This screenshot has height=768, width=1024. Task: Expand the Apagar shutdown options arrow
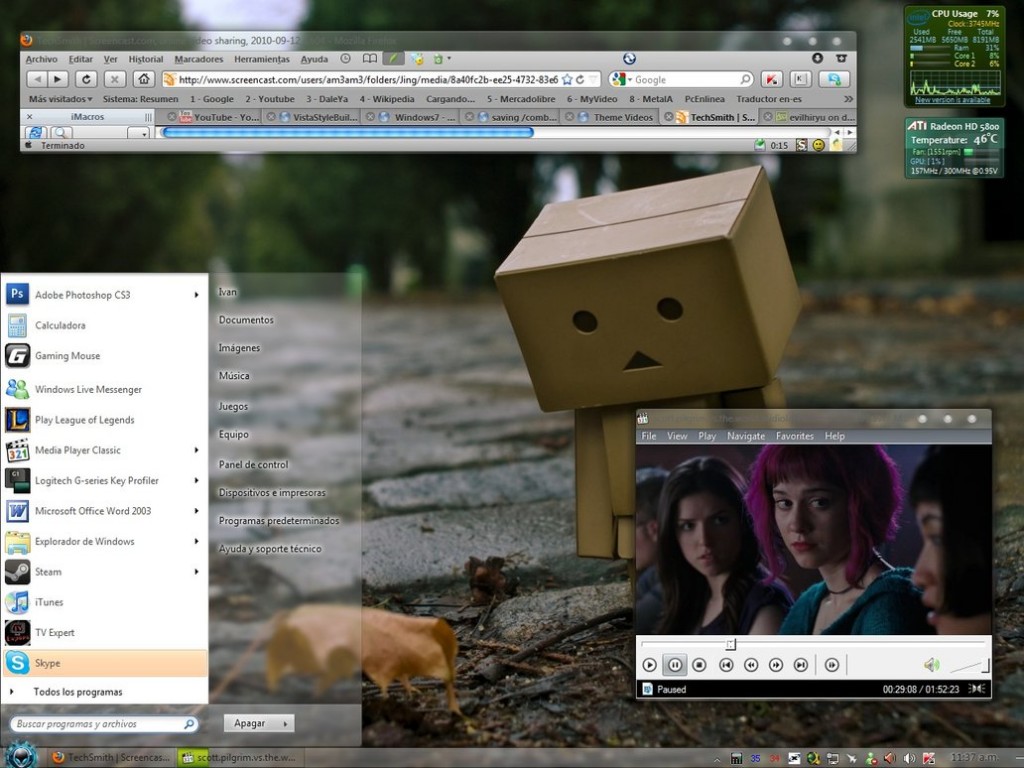pos(285,723)
